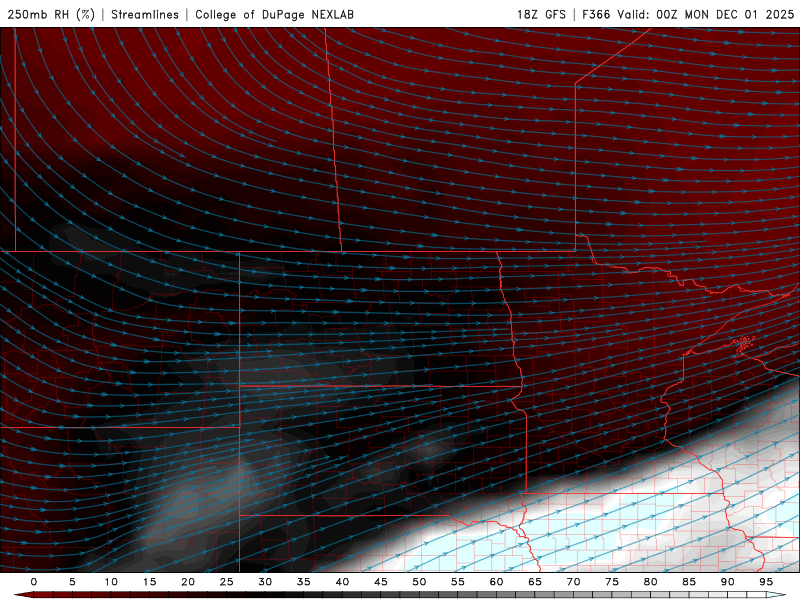Click the '25' tick label on colorbar
The image size is (800, 600).
(227, 582)
